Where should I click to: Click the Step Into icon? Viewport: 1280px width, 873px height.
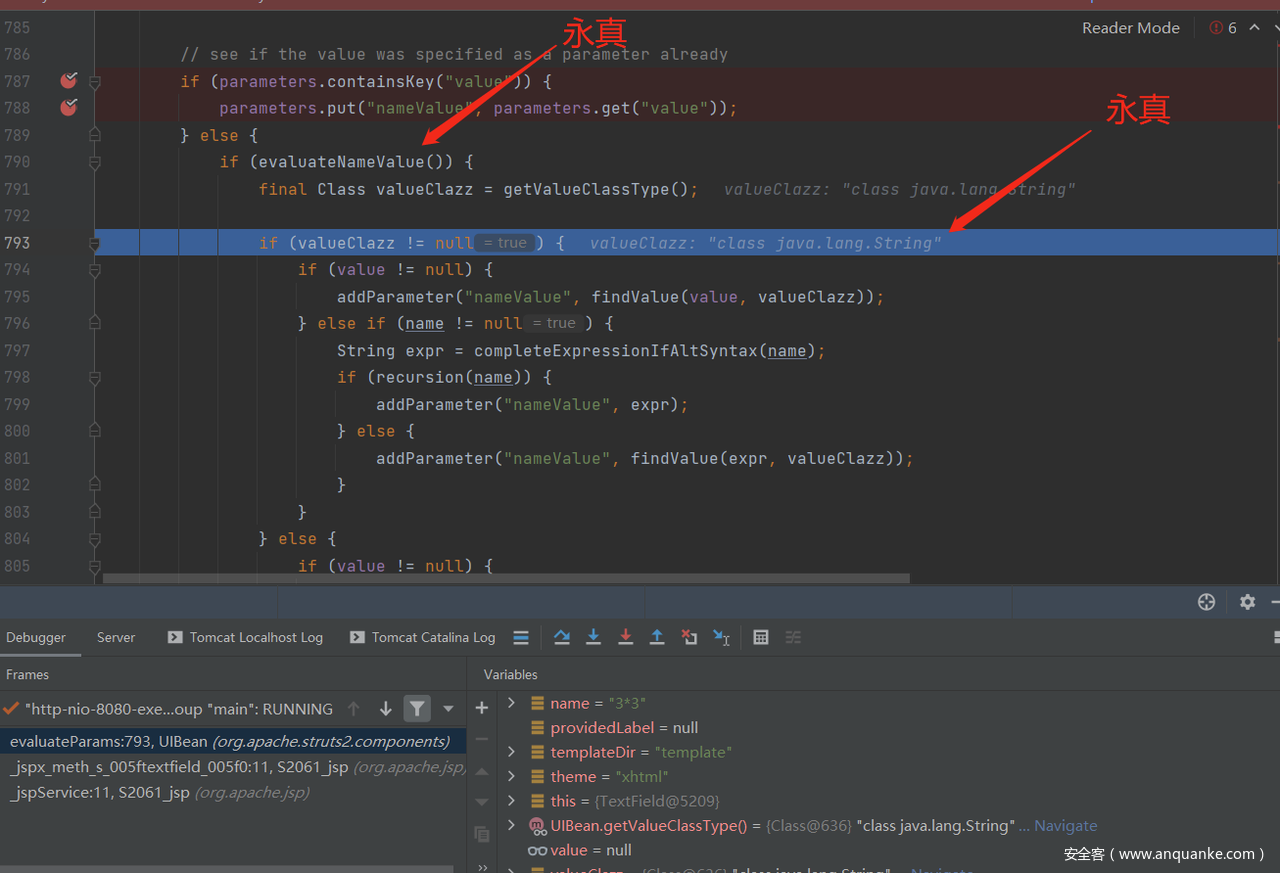pyautogui.click(x=593, y=637)
